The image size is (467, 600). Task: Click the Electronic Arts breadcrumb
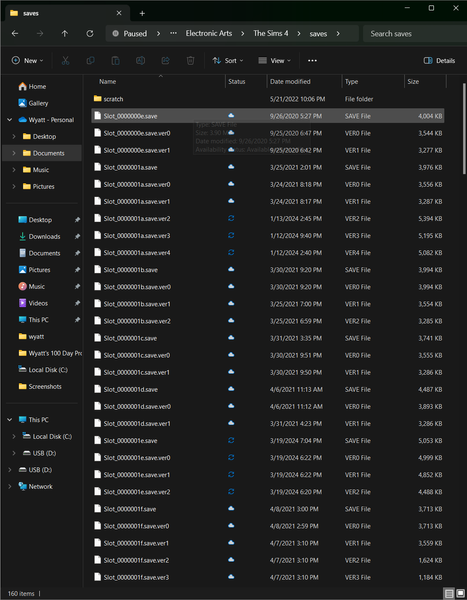point(209,34)
